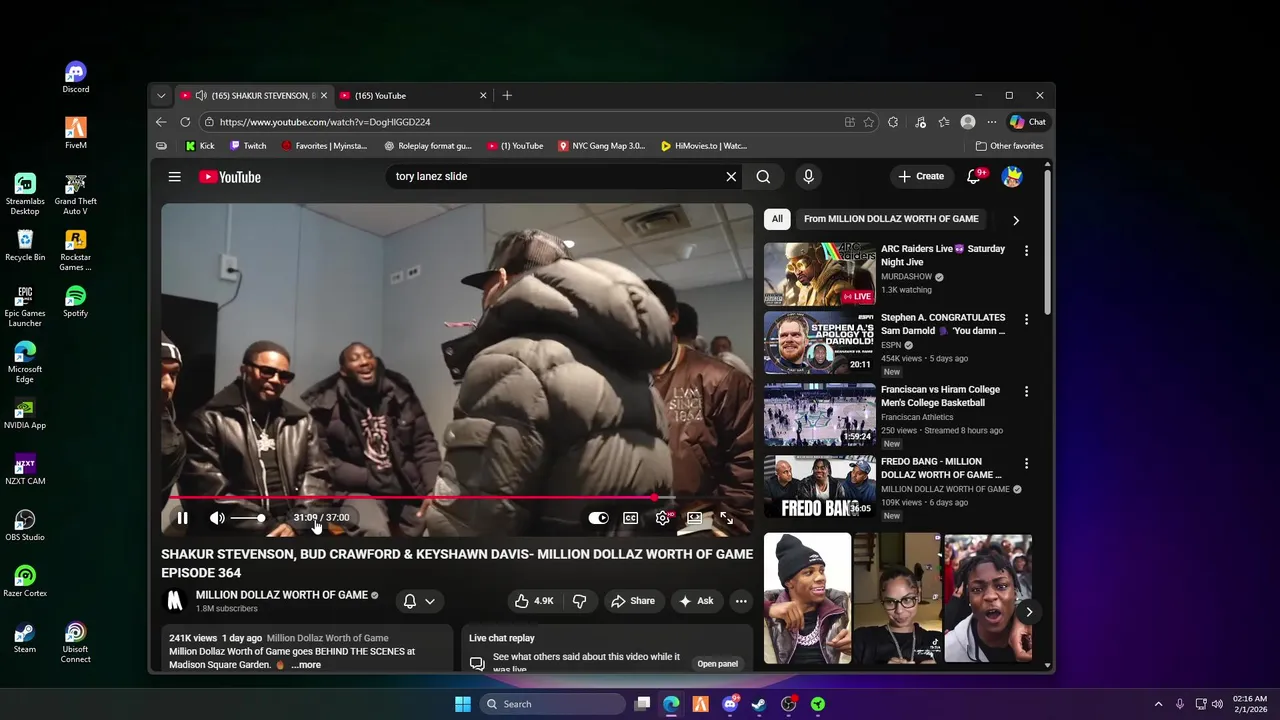Go to YouTube home via logo
This screenshot has width=1280, height=720.
230,177
